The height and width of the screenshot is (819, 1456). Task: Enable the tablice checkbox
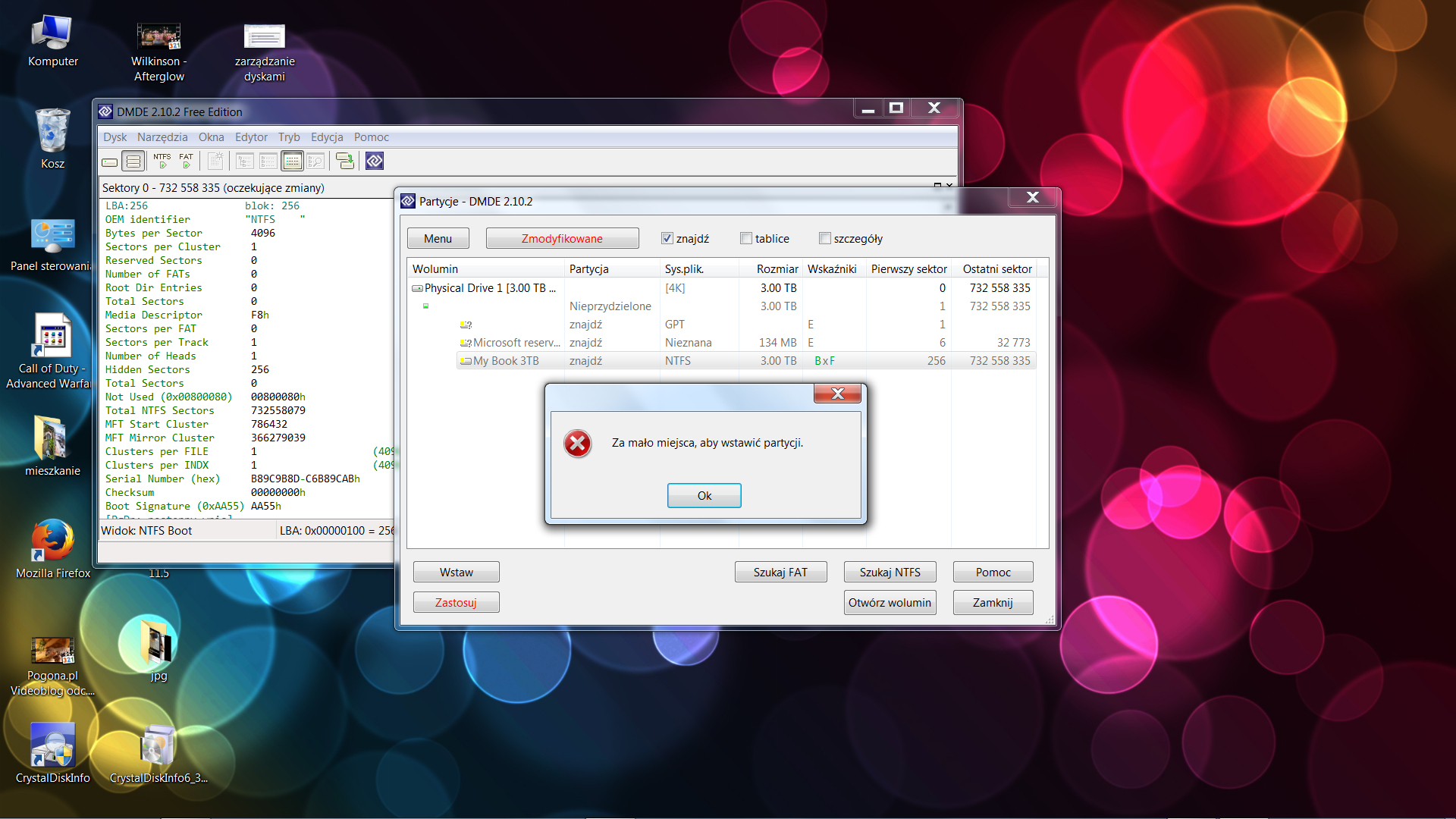(746, 239)
